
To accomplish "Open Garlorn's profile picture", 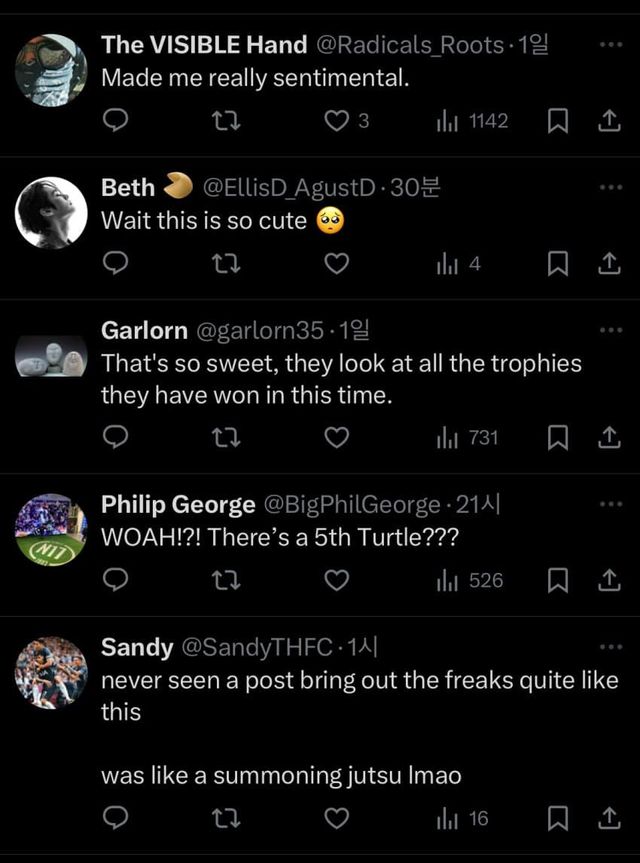I will 51,355.
